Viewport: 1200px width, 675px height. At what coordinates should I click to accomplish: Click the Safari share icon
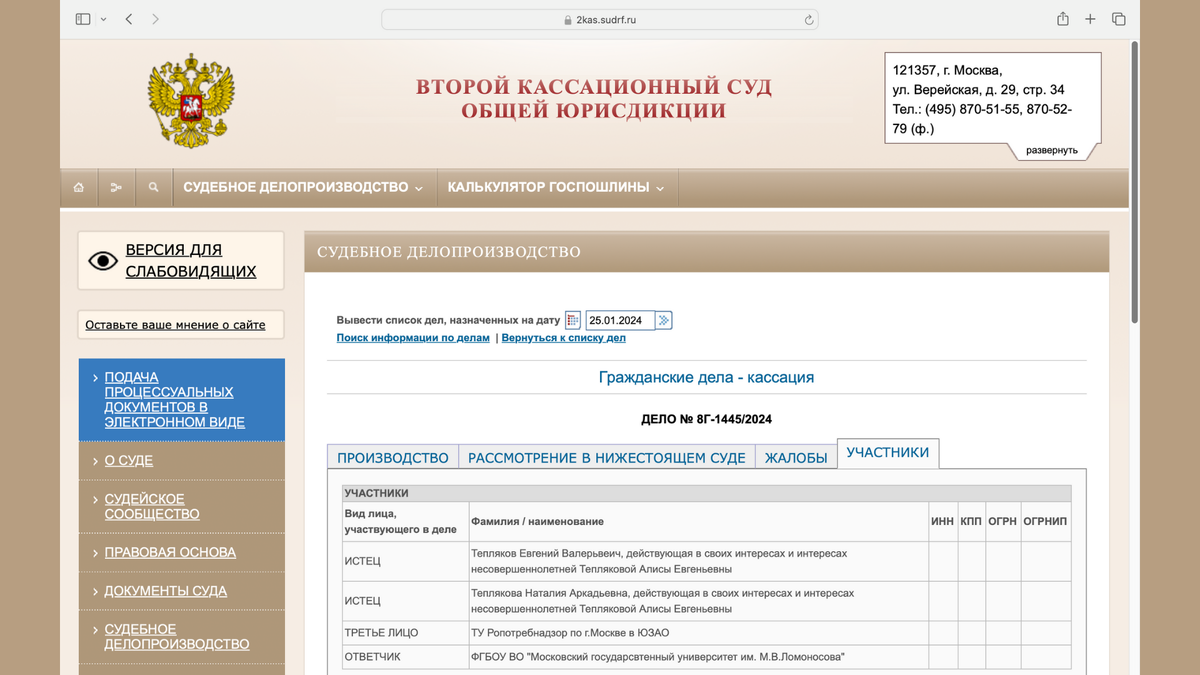(x=1062, y=18)
